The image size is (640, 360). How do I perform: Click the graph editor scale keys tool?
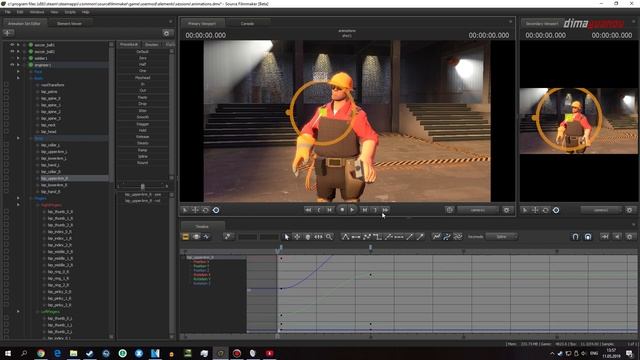(318, 237)
